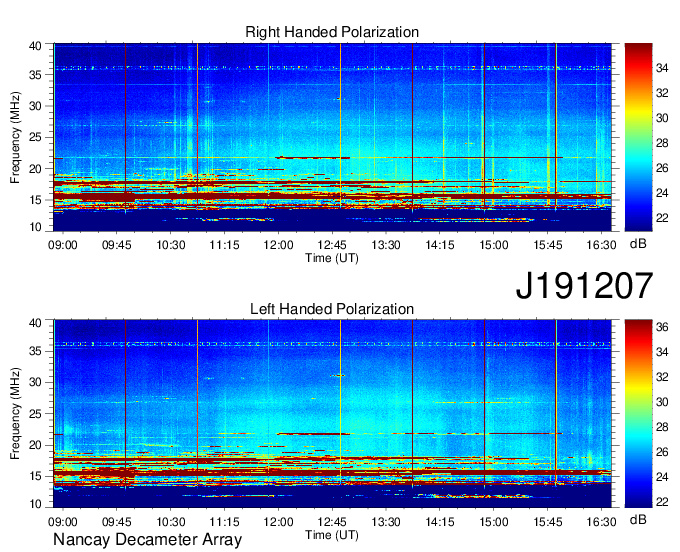The image size is (680, 552).
Task: Click 09:00 tick on bottom plot time axis
Action: coord(63,522)
